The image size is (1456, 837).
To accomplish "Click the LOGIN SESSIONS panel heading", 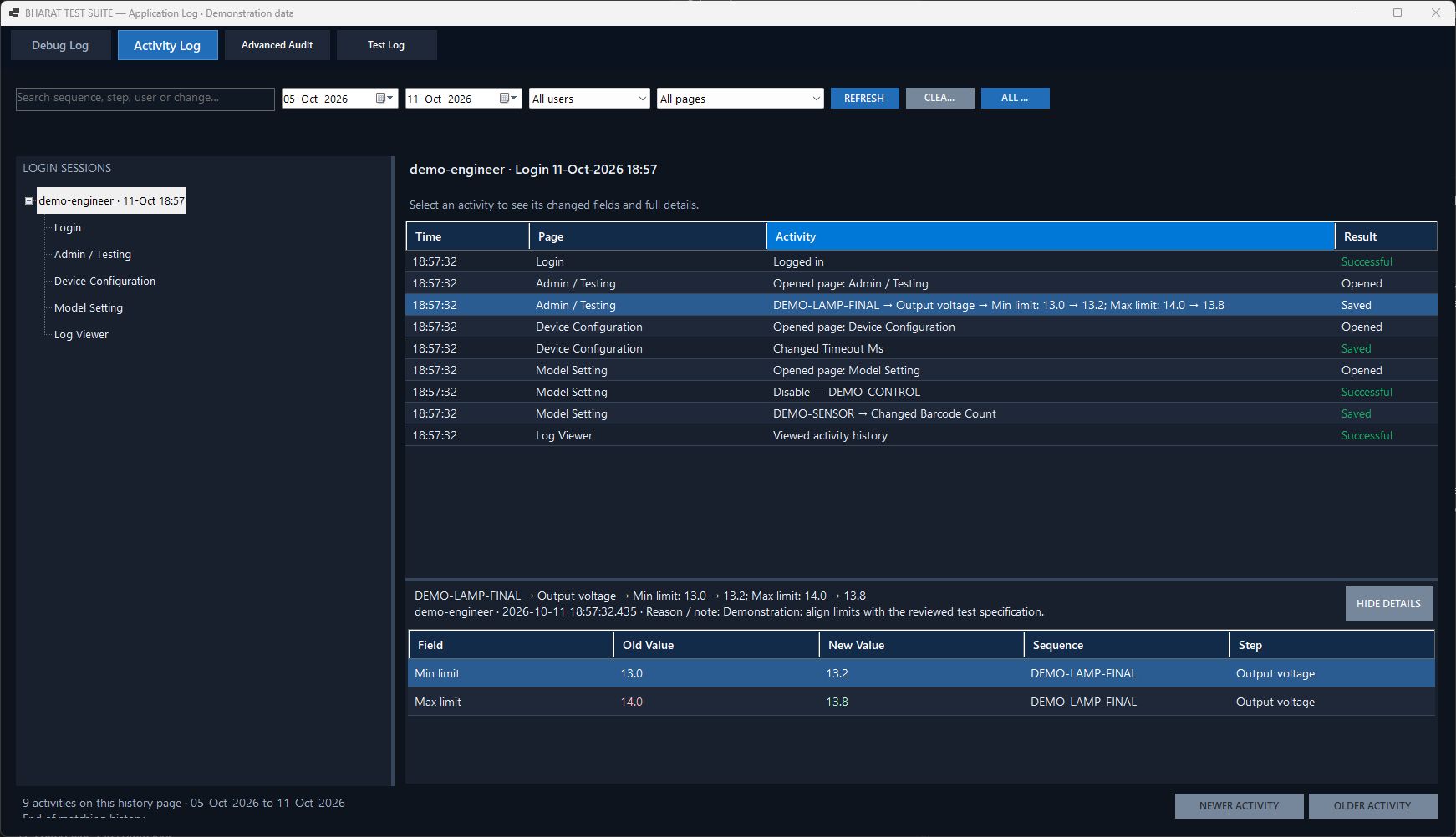I will (x=67, y=168).
